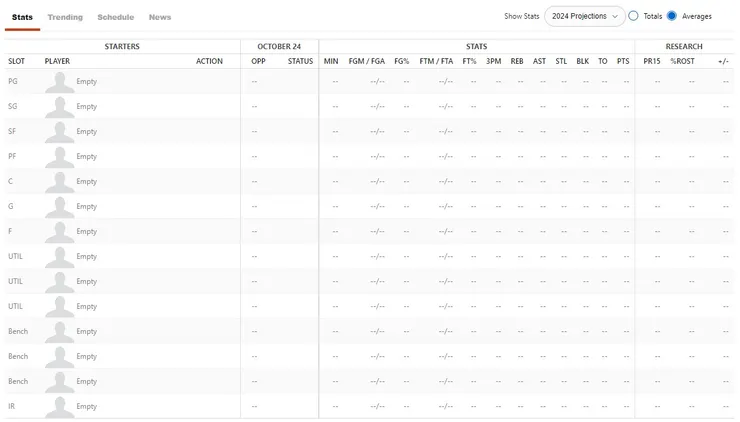This screenshot has height=422, width=740.
Task: Click the IR slot empty player avatar
Action: point(59,407)
